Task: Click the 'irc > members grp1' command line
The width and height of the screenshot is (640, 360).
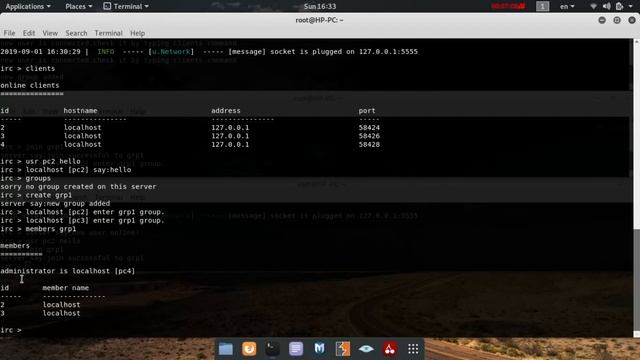Action: (x=38, y=229)
